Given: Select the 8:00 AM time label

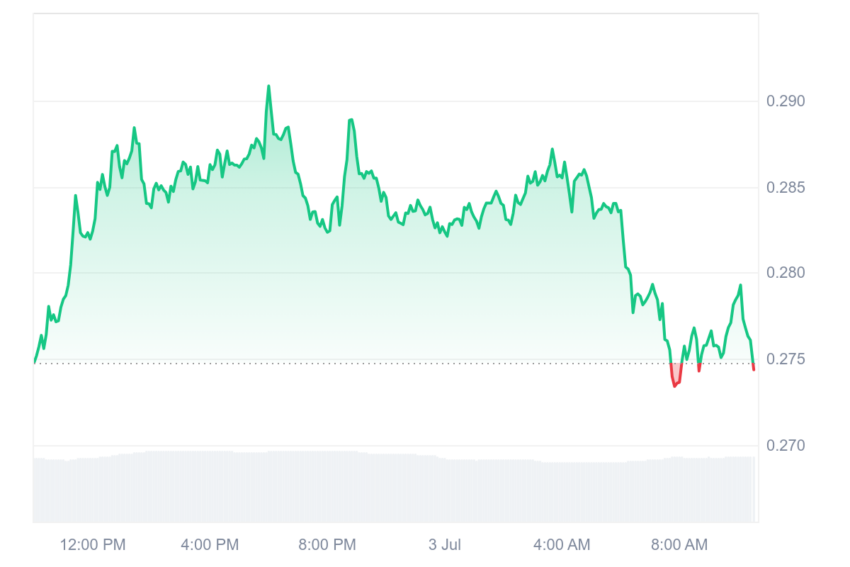Looking at the screenshot, I should [x=679, y=545].
